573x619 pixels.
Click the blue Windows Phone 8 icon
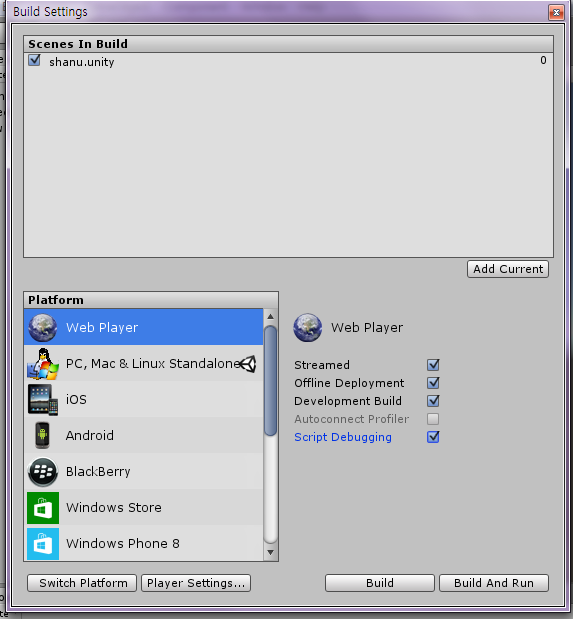(x=43, y=544)
